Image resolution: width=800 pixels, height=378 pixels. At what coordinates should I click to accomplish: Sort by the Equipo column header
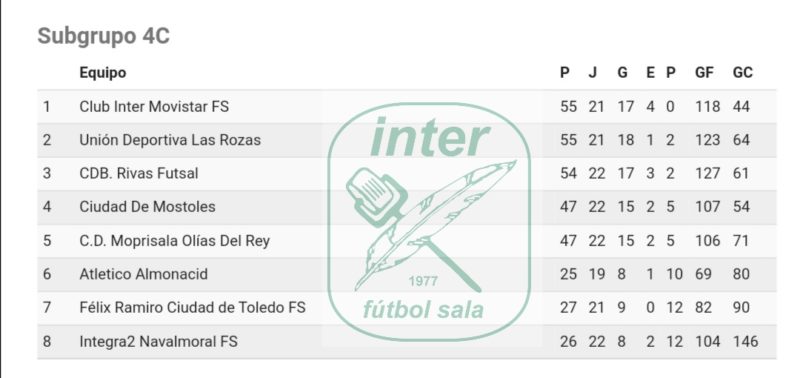[103, 72]
